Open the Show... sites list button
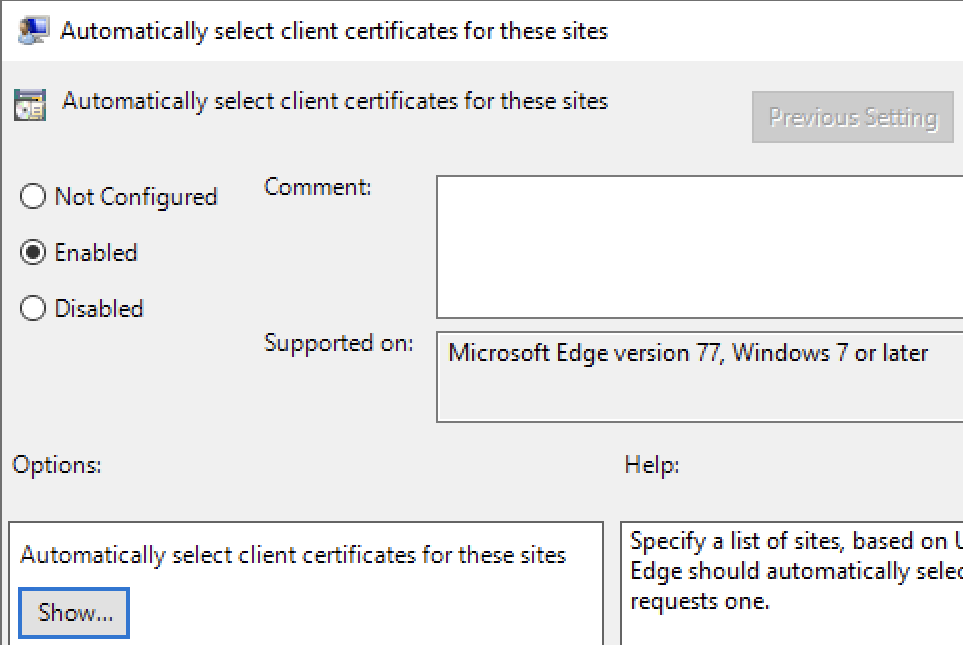 click(x=74, y=612)
